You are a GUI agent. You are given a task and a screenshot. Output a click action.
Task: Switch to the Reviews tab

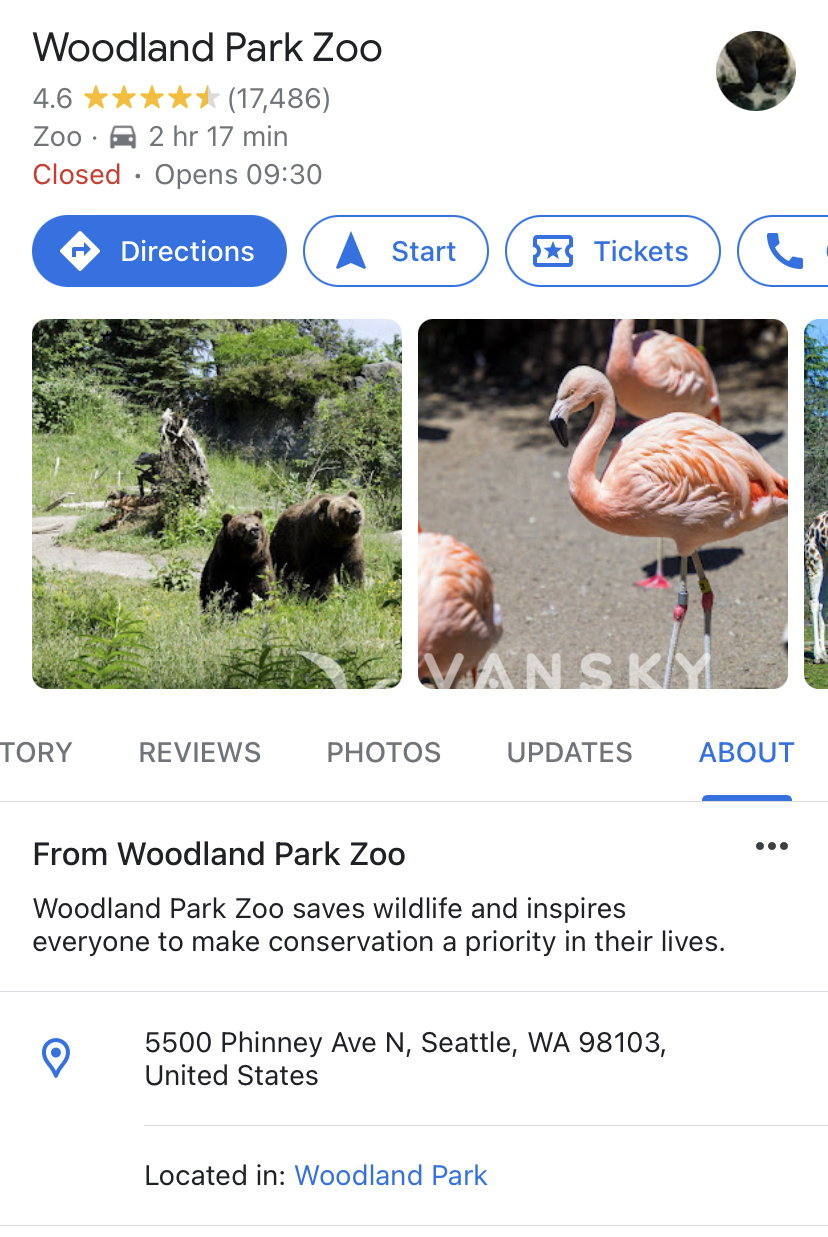pos(200,752)
